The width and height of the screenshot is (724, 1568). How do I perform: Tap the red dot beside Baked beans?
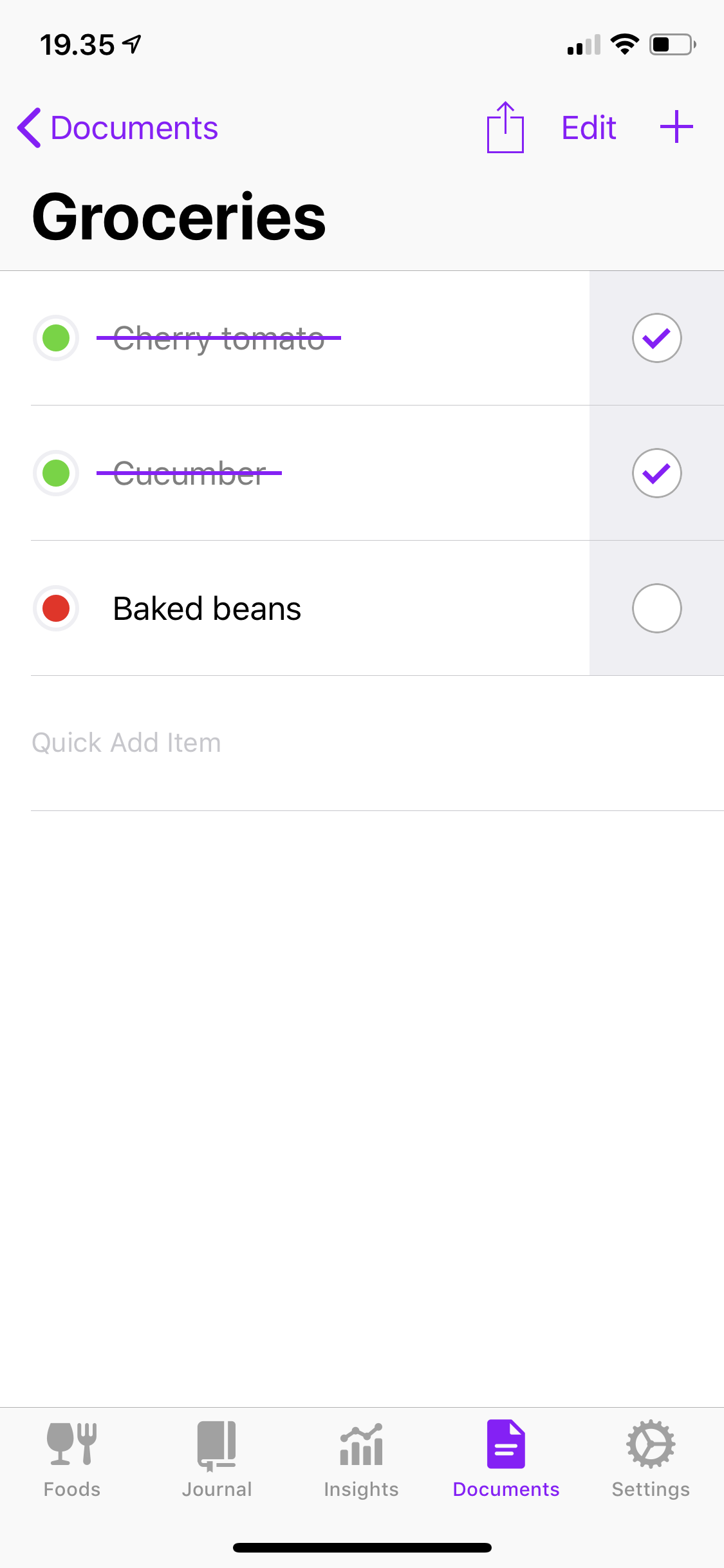56,608
